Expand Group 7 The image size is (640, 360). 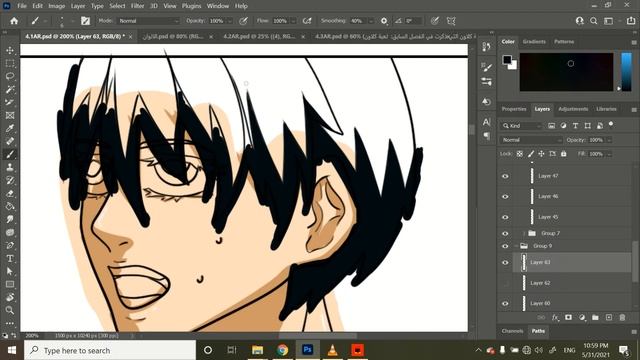[x=524, y=233]
